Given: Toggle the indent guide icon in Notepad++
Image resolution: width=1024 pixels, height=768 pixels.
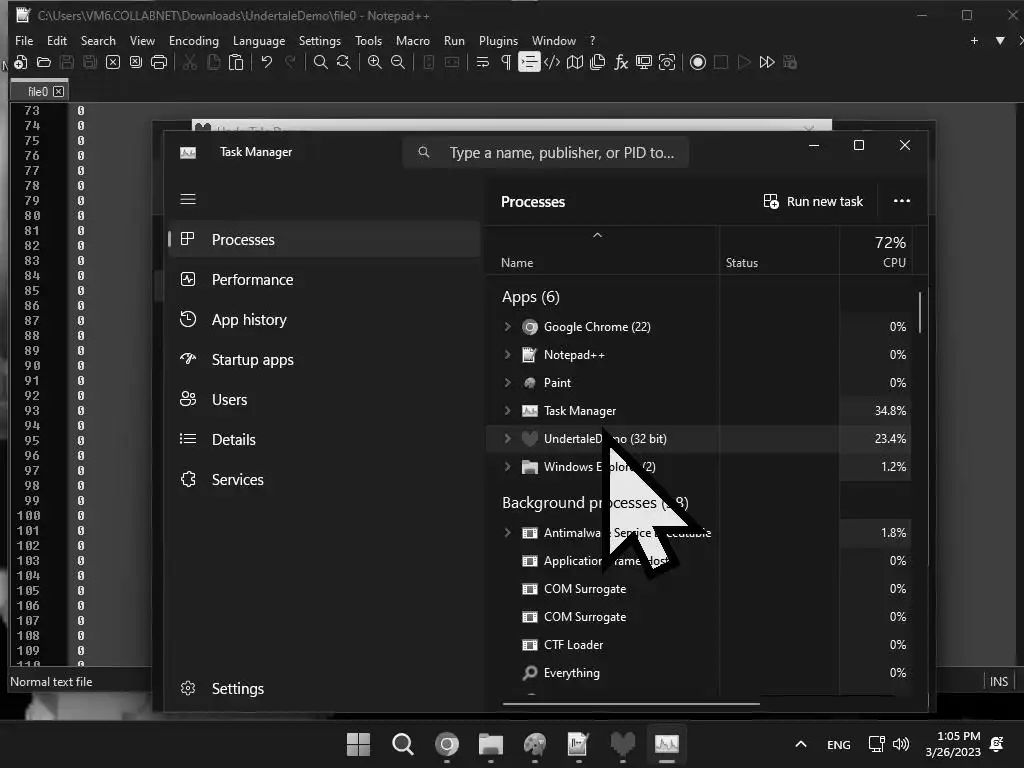Looking at the screenshot, I should 529,62.
